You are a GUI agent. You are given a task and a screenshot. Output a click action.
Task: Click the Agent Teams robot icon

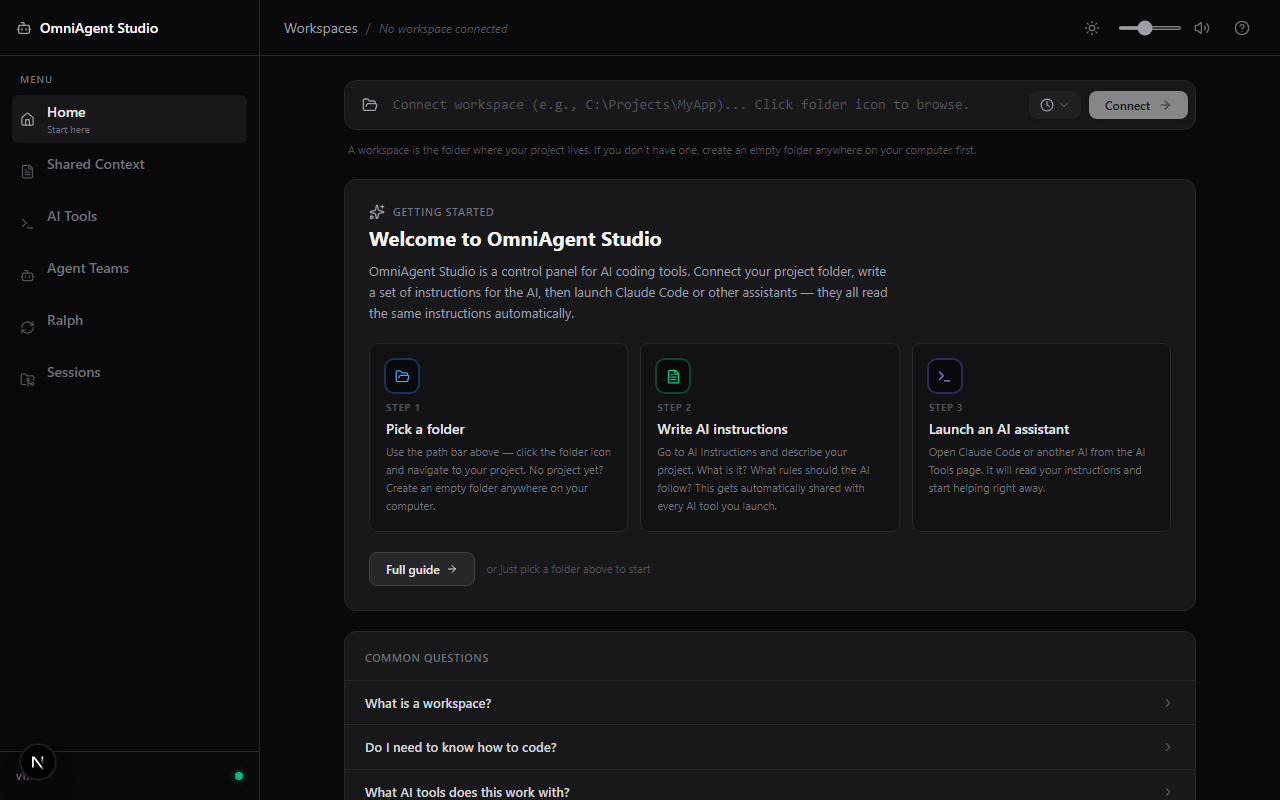[28, 276]
